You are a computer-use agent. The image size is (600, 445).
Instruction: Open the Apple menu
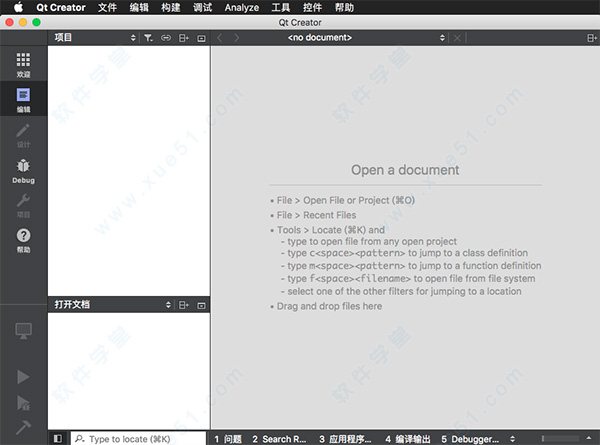pos(18,7)
